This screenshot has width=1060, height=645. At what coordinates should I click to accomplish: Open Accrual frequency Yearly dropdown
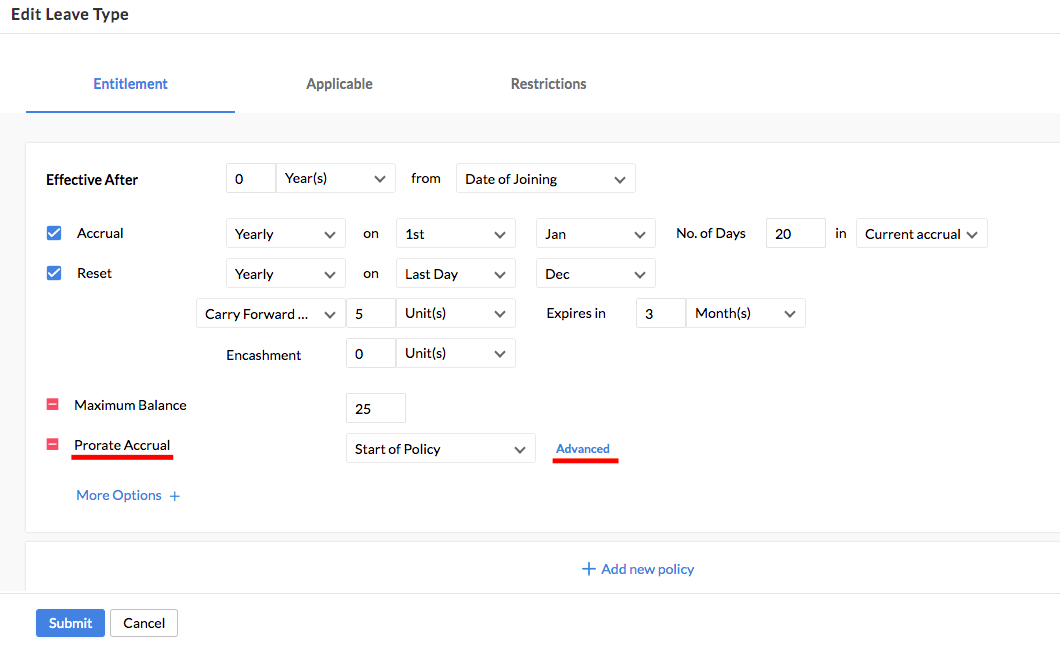coord(285,234)
